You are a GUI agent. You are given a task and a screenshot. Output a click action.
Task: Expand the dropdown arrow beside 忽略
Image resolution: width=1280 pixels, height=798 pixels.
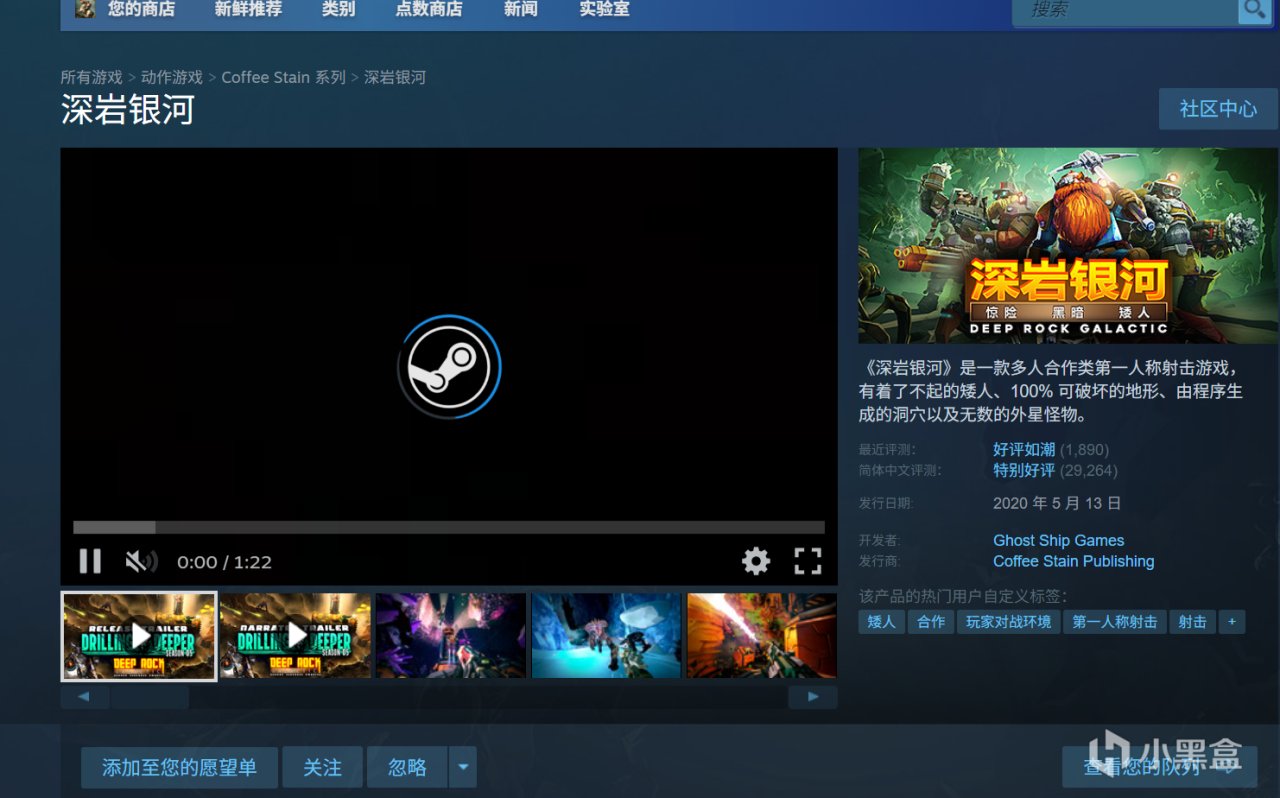463,767
